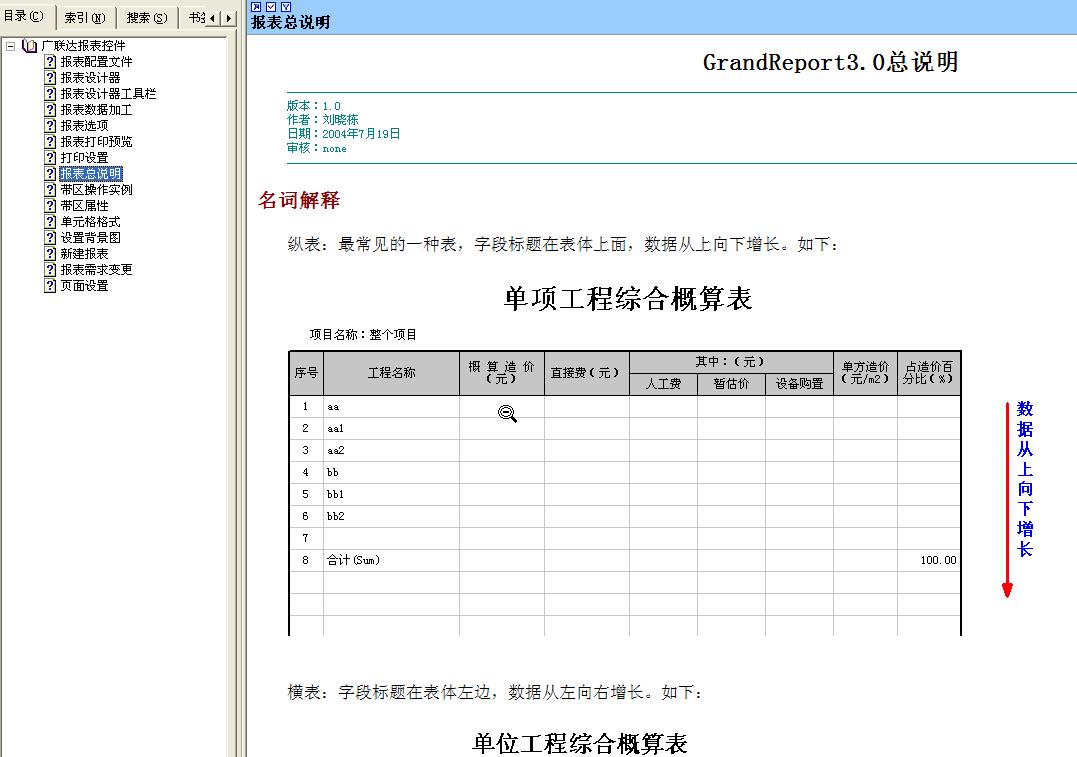Click the book icon beside 广联达报表控件

pyautogui.click(x=29, y=46)
